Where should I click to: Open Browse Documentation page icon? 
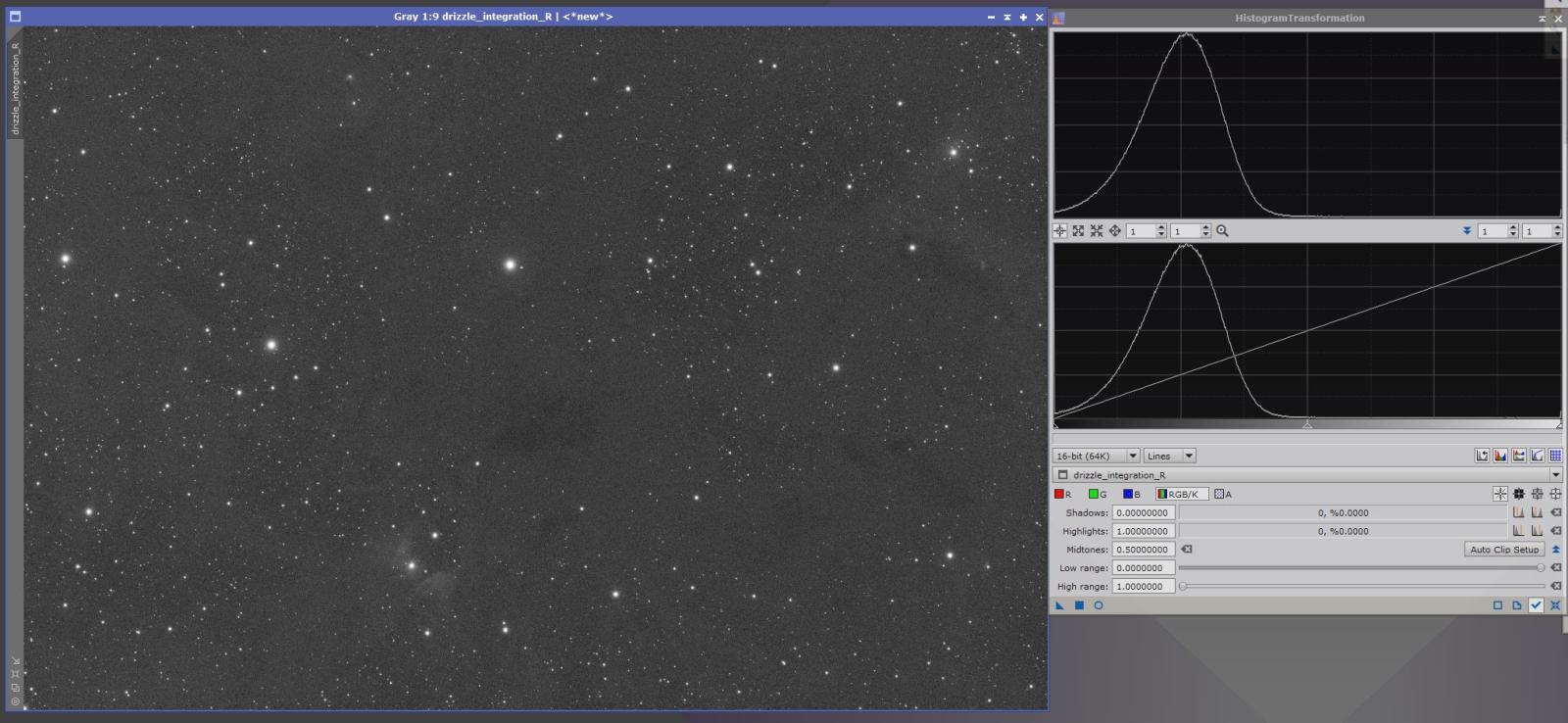point(1517,605)
